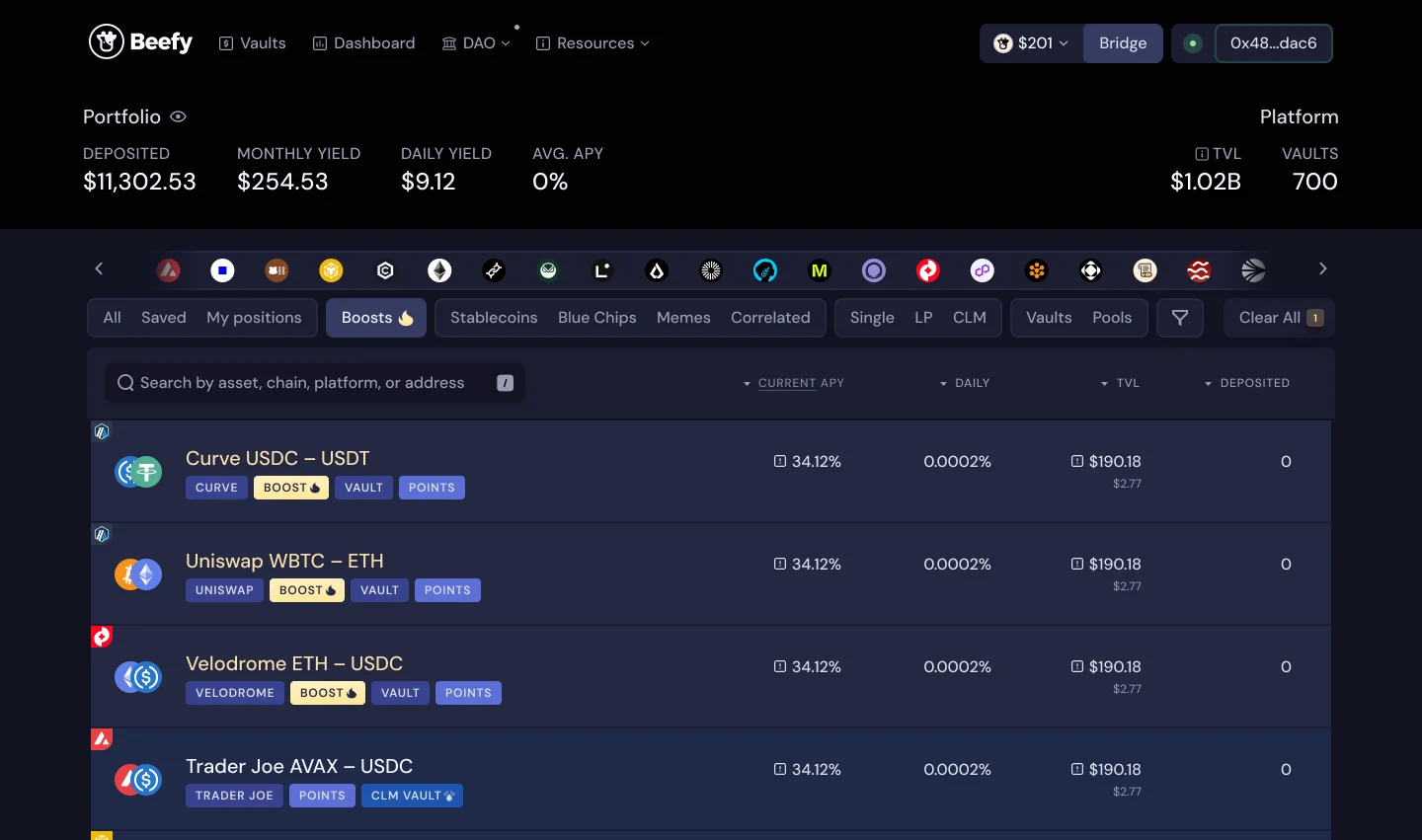Filter by Berachain brown bear icon
Image resolution: width=1422 pixels, height=840 pixels.
coord(277,269)
